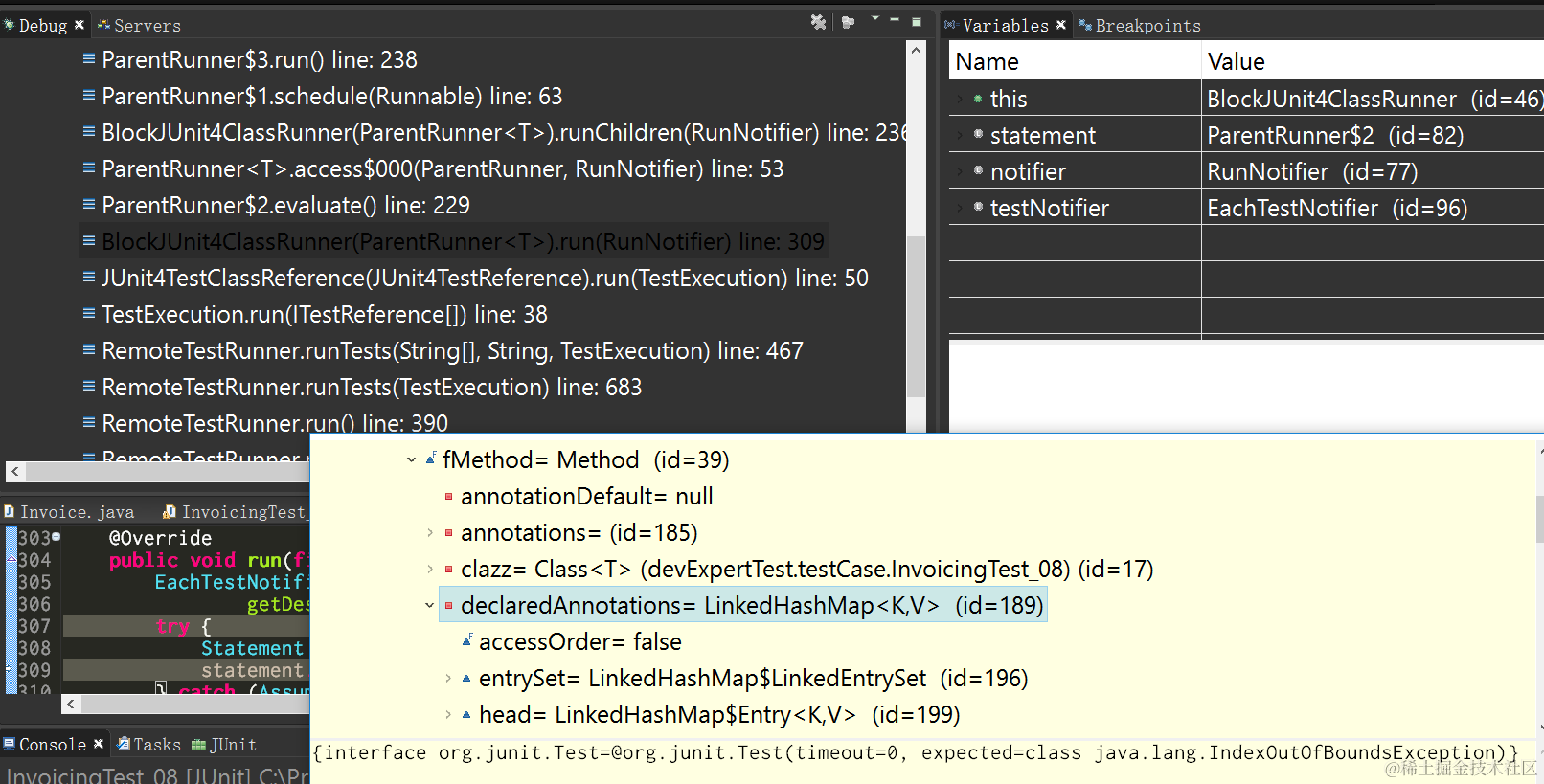The width and height of the screenshot is (1544, 784).
Task: Switch to the Servers tab
Action: pyautogui.click(x=139, y=26)
